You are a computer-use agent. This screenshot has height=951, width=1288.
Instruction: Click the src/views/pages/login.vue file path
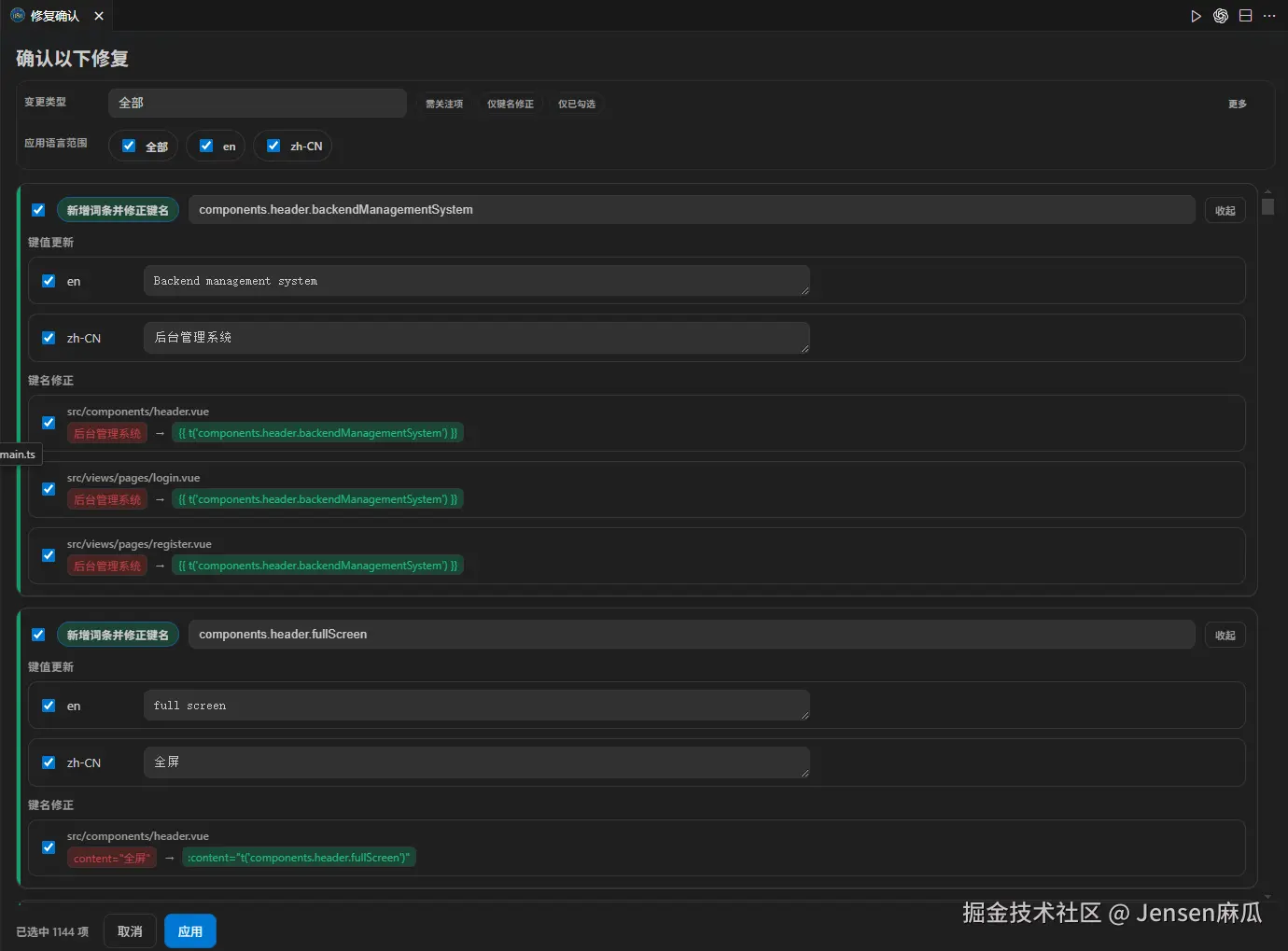(x=133, y=478)
